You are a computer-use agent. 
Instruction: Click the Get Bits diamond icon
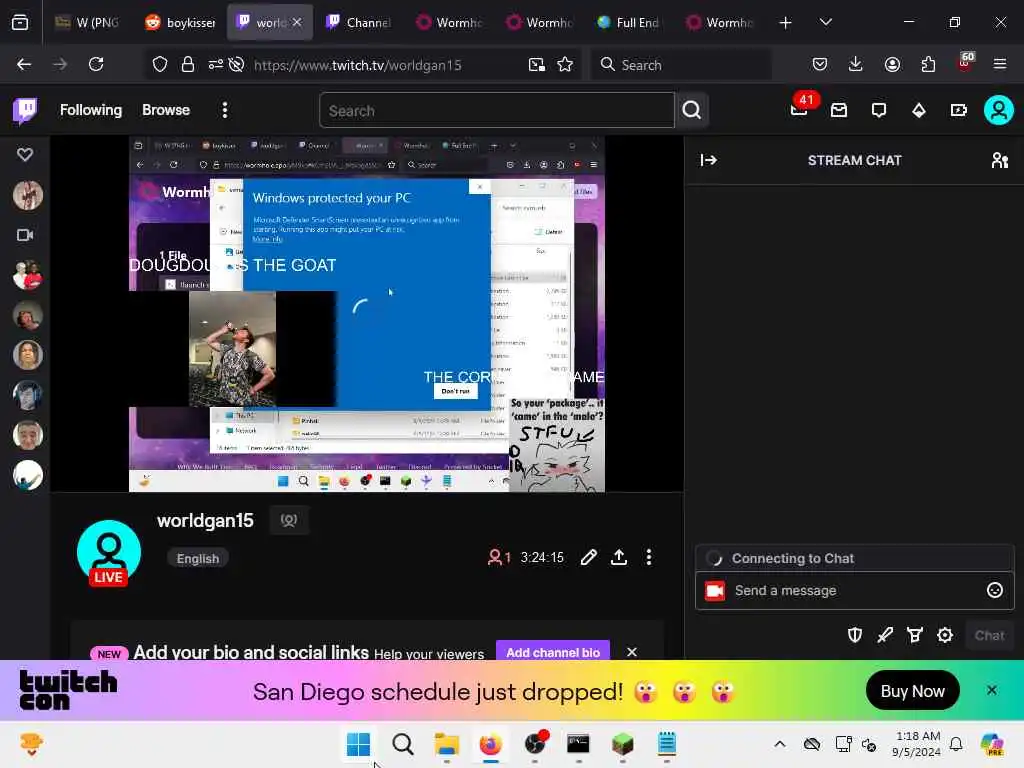(919, 110)
